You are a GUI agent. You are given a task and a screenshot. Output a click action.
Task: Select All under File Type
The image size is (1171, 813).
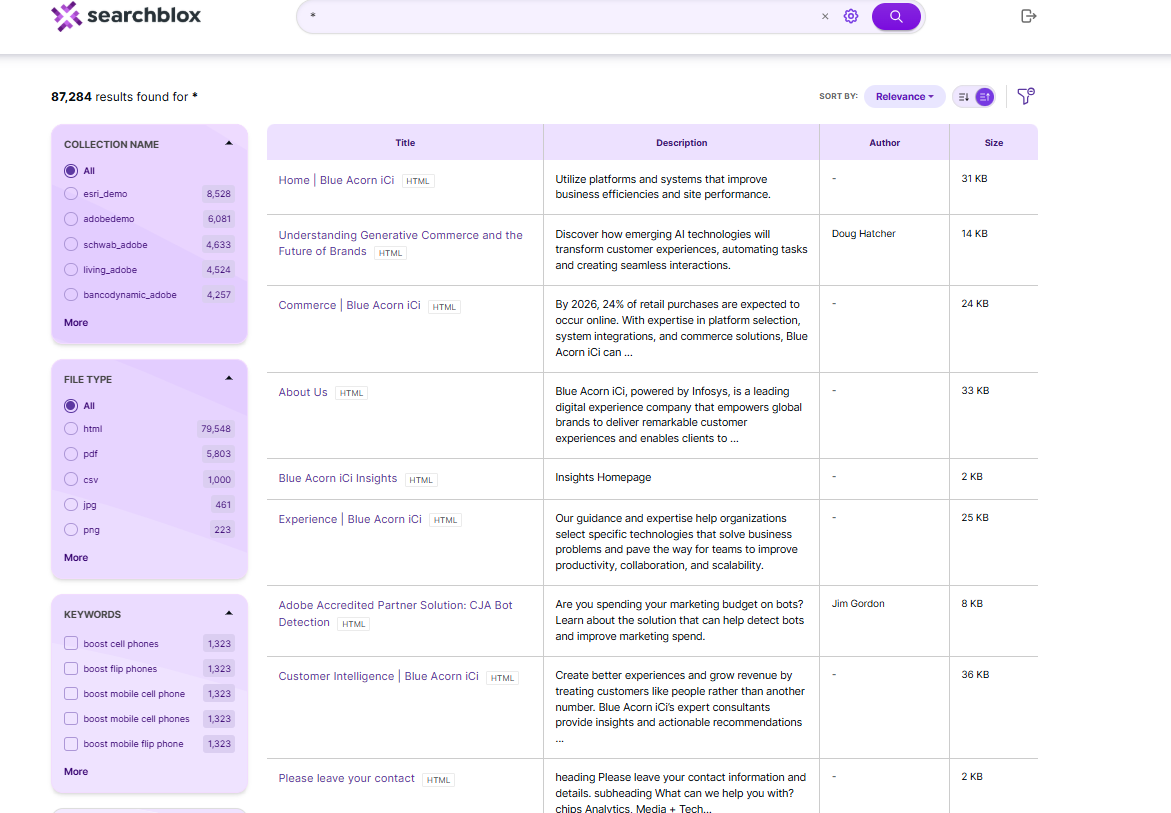(x=71, y=406)
